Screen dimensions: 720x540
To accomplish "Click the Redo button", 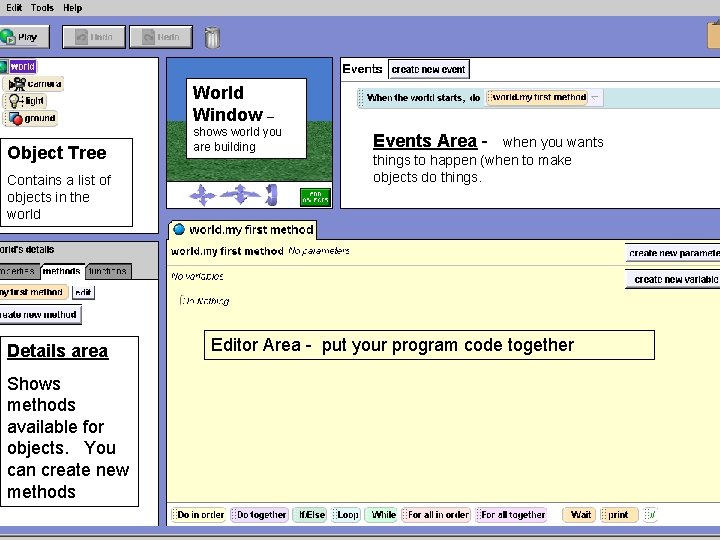I will tap(161, 37).
